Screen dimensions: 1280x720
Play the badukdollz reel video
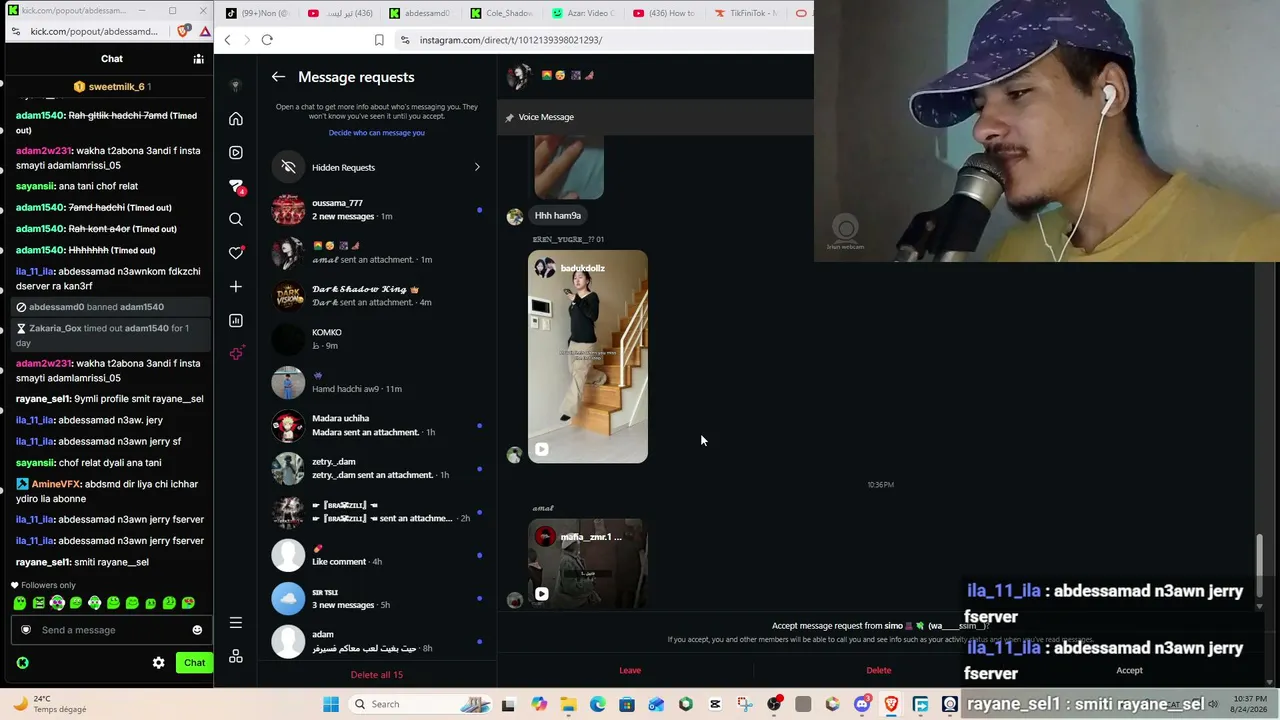(x=541, y=450)
